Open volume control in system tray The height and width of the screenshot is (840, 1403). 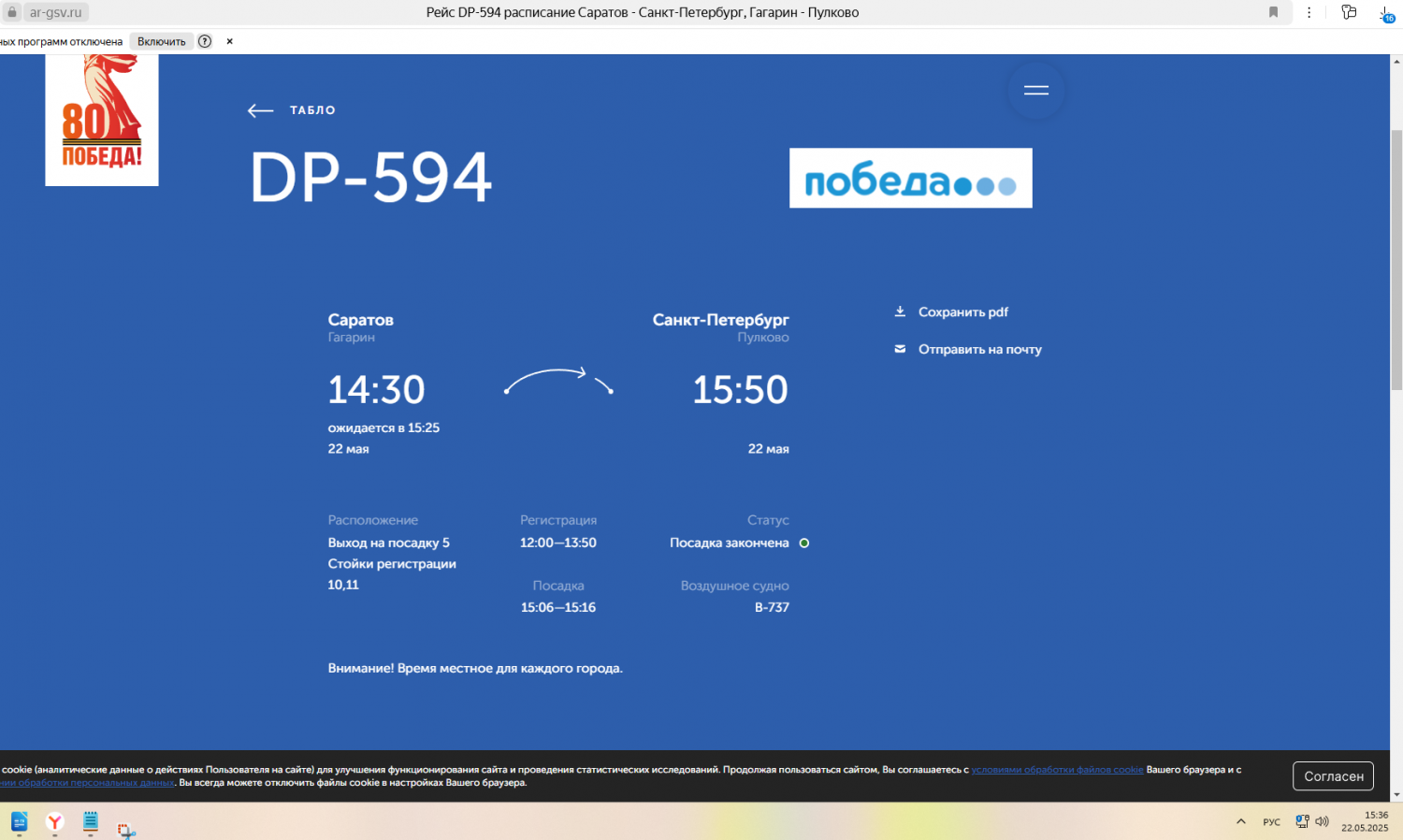tap(1322, 821)
